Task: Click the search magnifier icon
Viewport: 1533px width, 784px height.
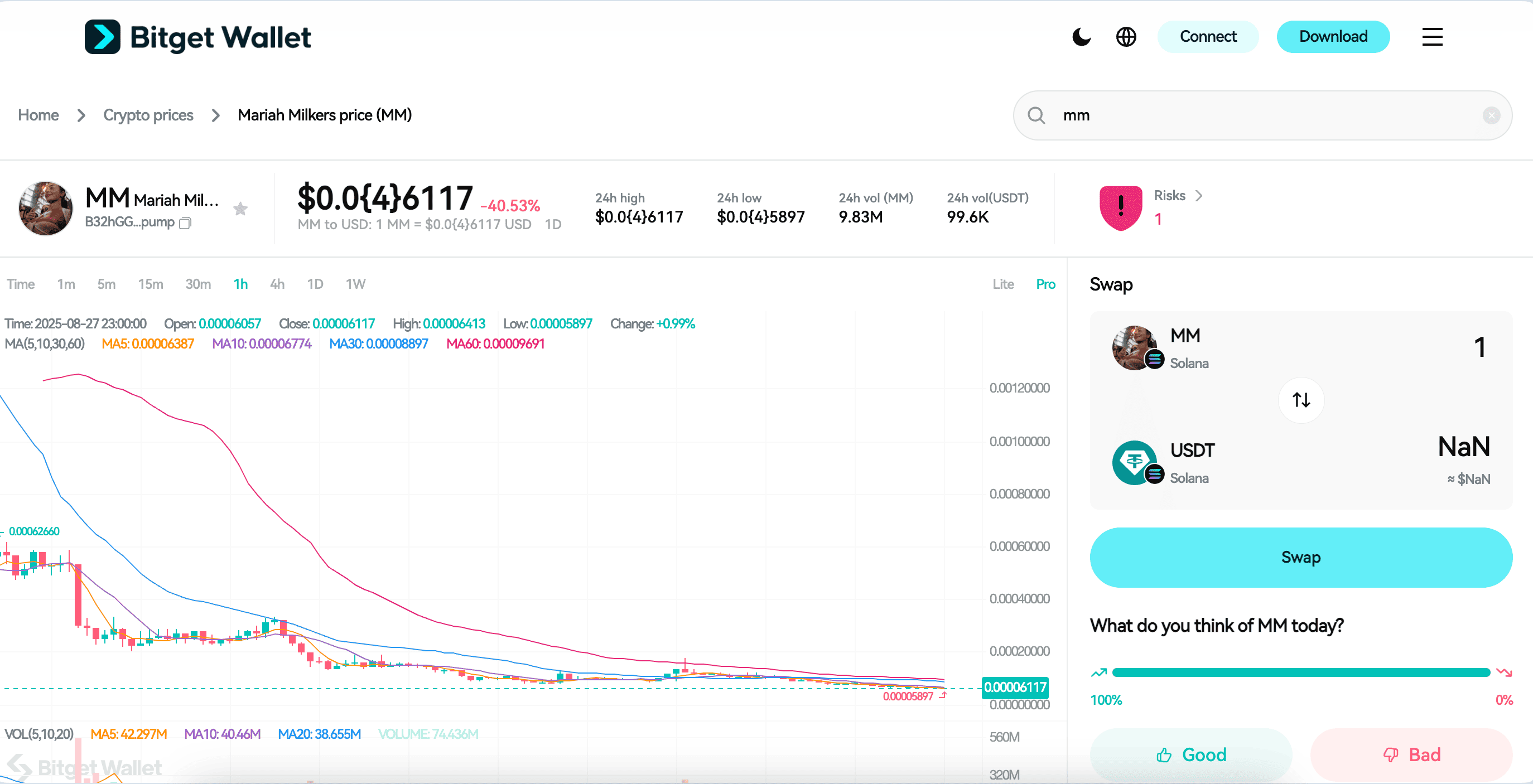Action: click(x=1036, y=115)
